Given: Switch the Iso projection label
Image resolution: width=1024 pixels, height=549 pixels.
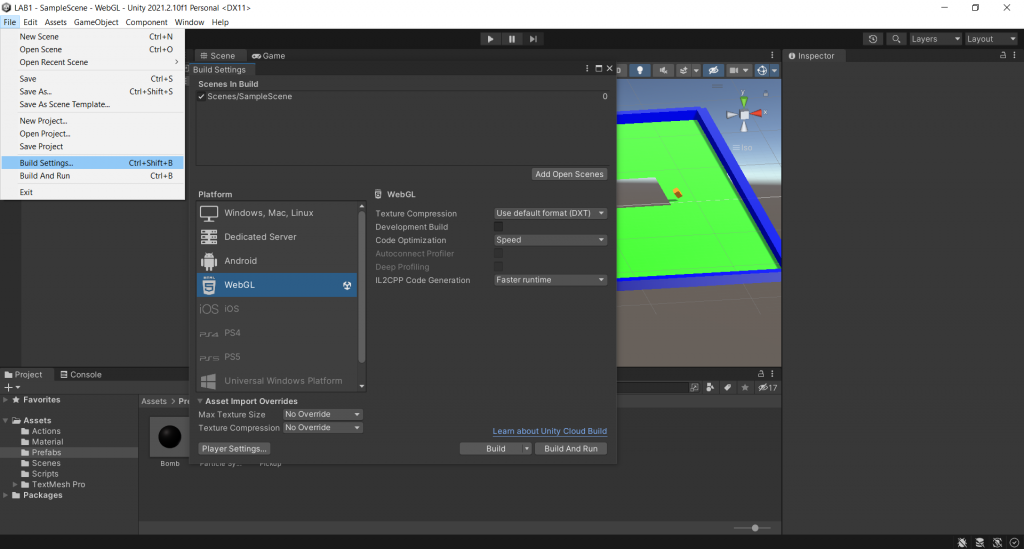Looking at the screenshot, I should [x=743, y=148].
